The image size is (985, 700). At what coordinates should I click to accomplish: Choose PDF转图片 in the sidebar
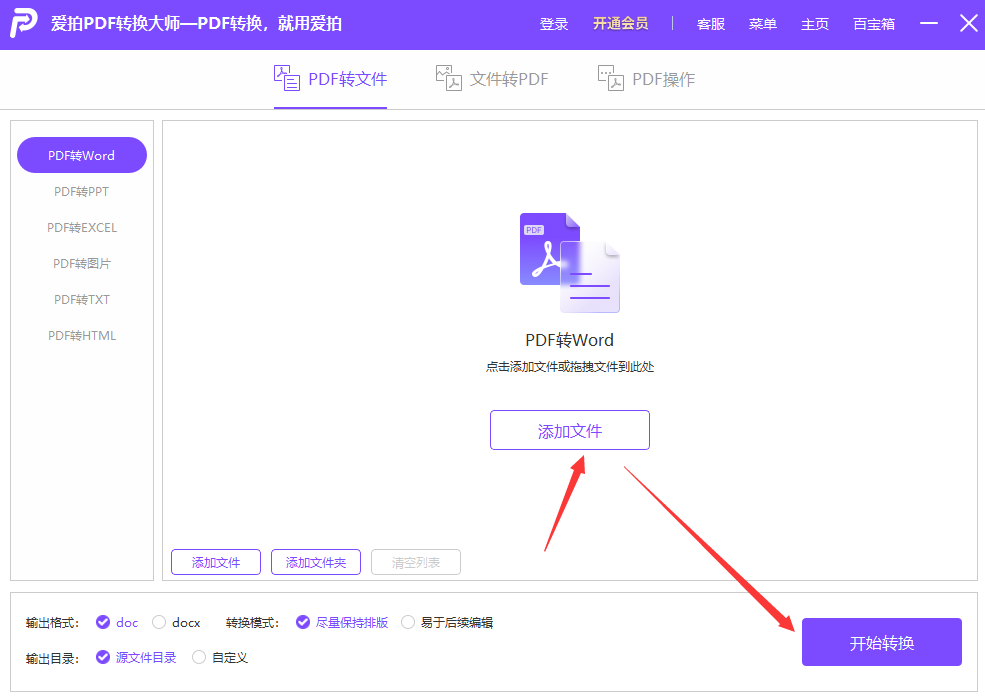pyautogui.click(x=82, y=263)
